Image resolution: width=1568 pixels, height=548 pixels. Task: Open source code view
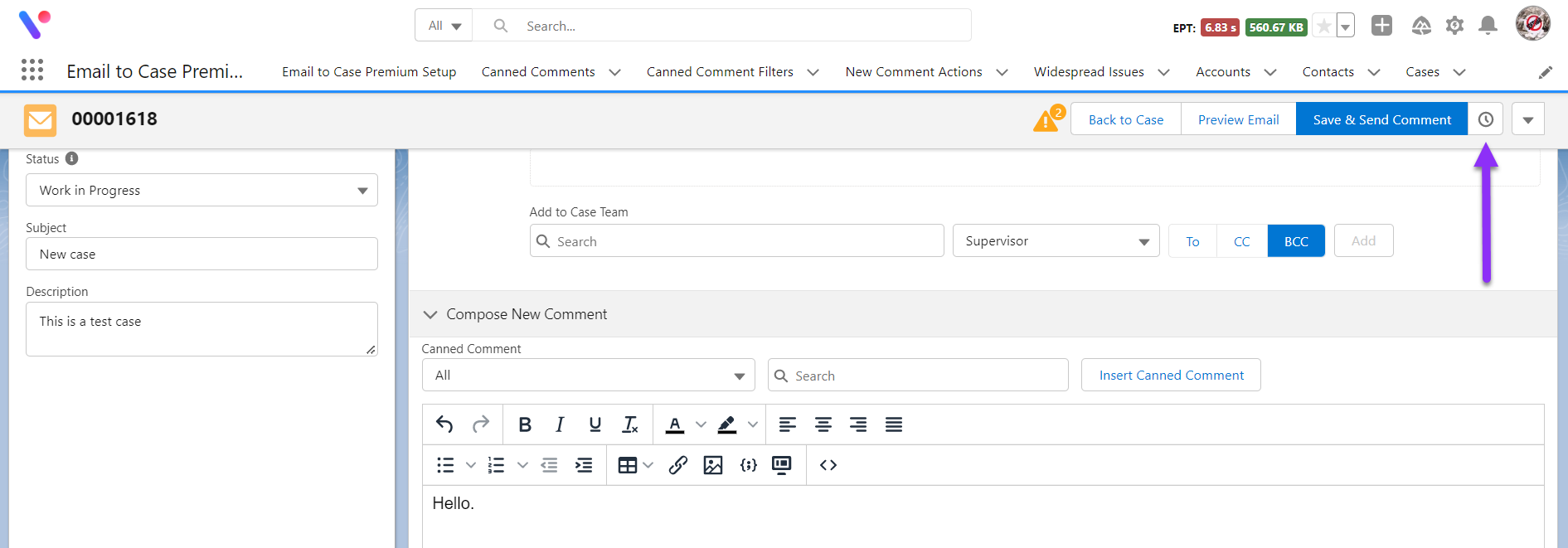[x=828, y=465]
